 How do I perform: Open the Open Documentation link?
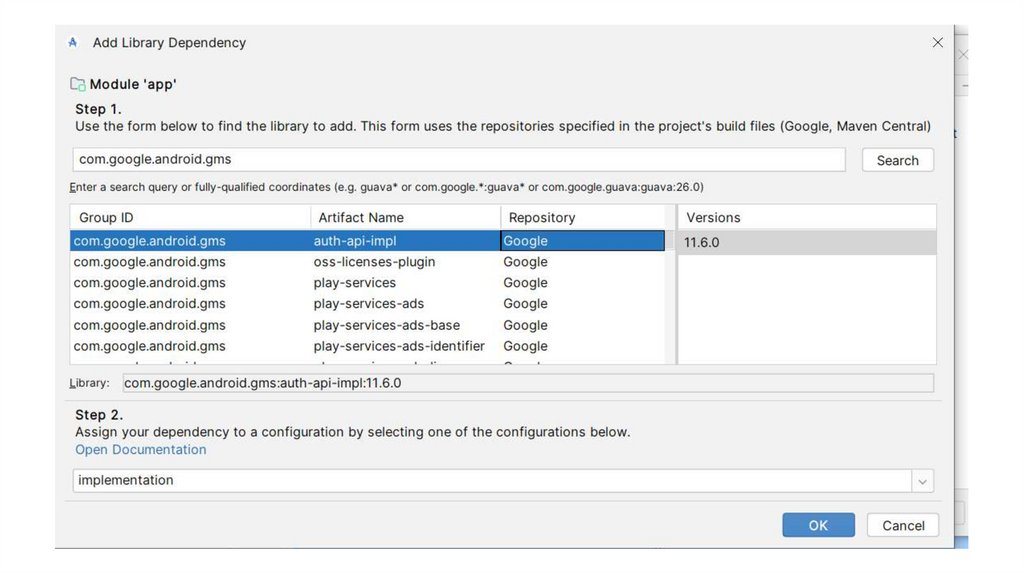click(141, 450)
